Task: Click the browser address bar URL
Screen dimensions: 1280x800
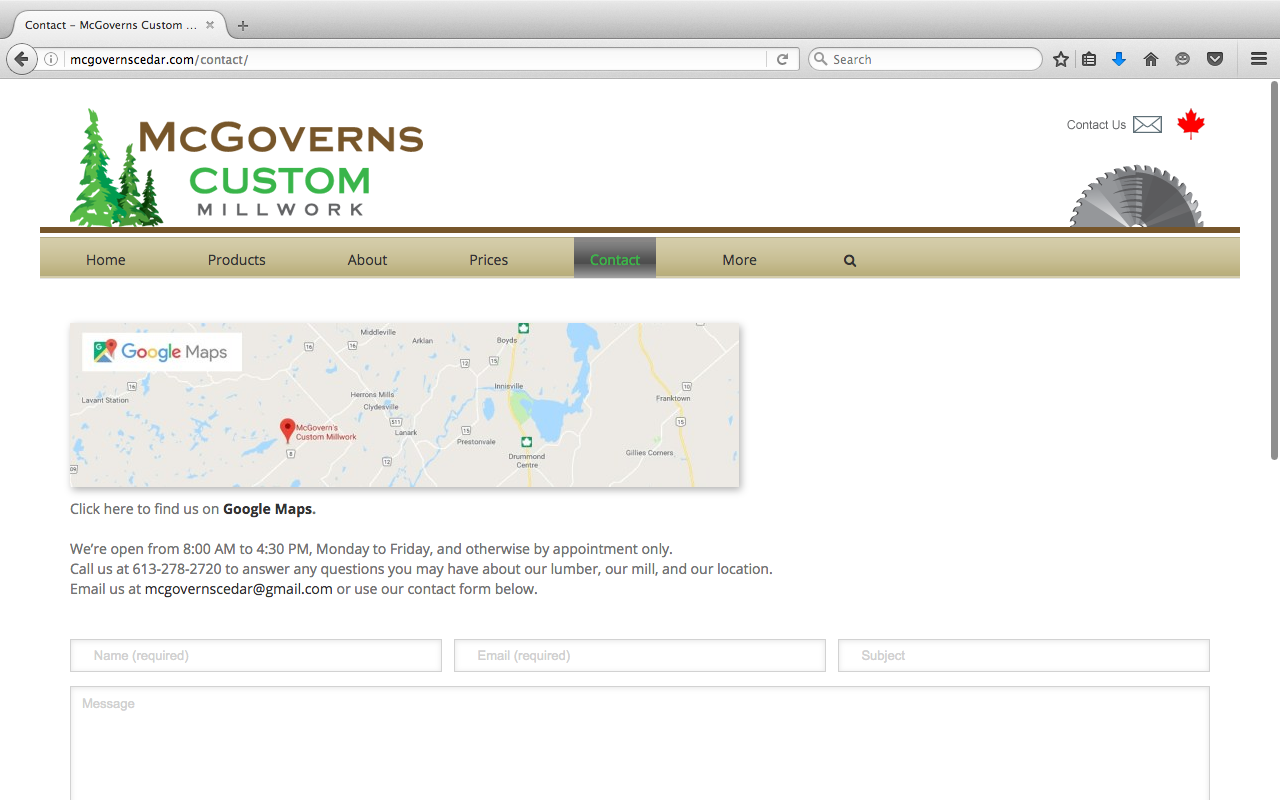Action: pos(415,59)
